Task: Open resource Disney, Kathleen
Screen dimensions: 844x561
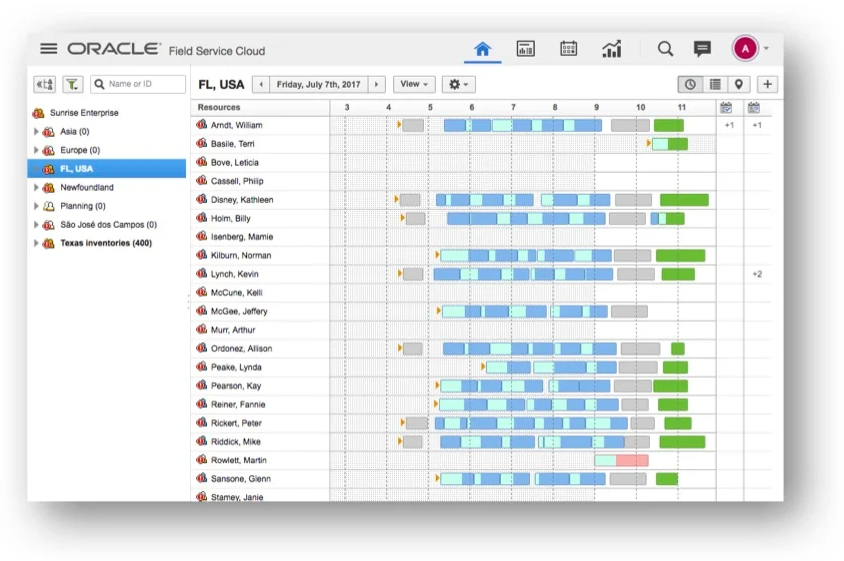Action: tap(242, 200)
